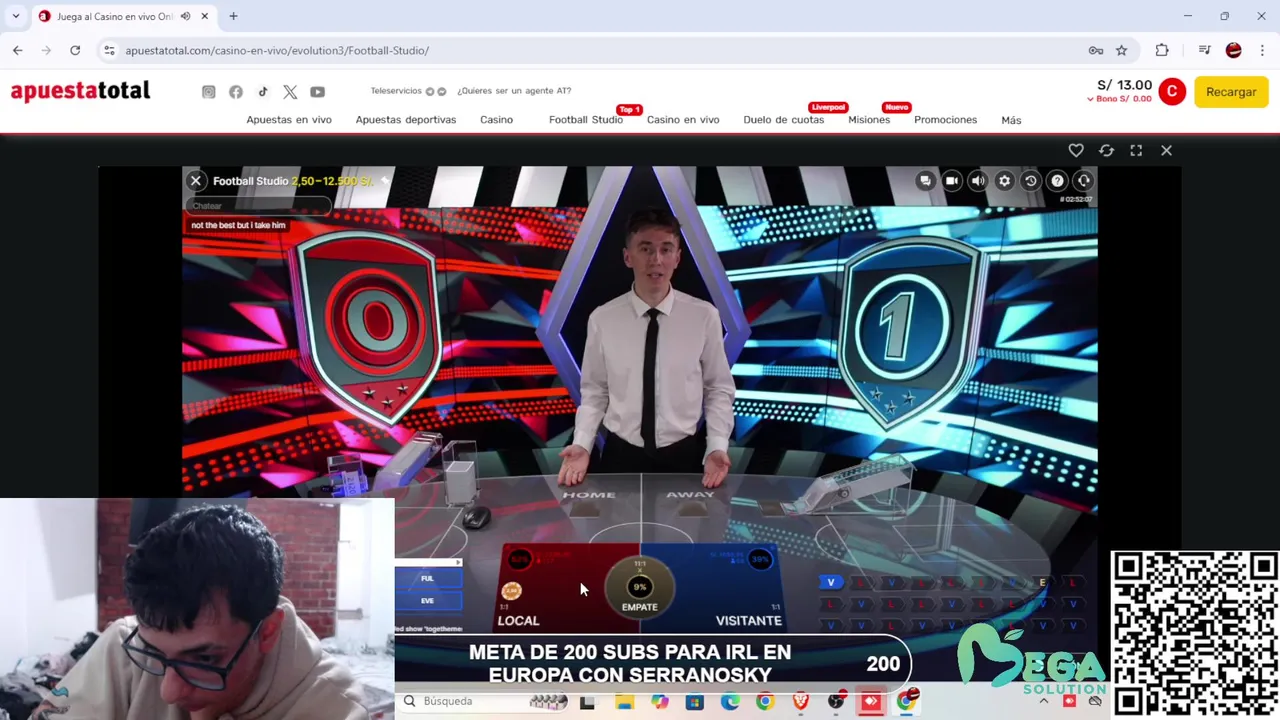This screenshot has width=1280, height=720.
Task: Select the EVE button in the stats panel
Action: tap(427, 600)
